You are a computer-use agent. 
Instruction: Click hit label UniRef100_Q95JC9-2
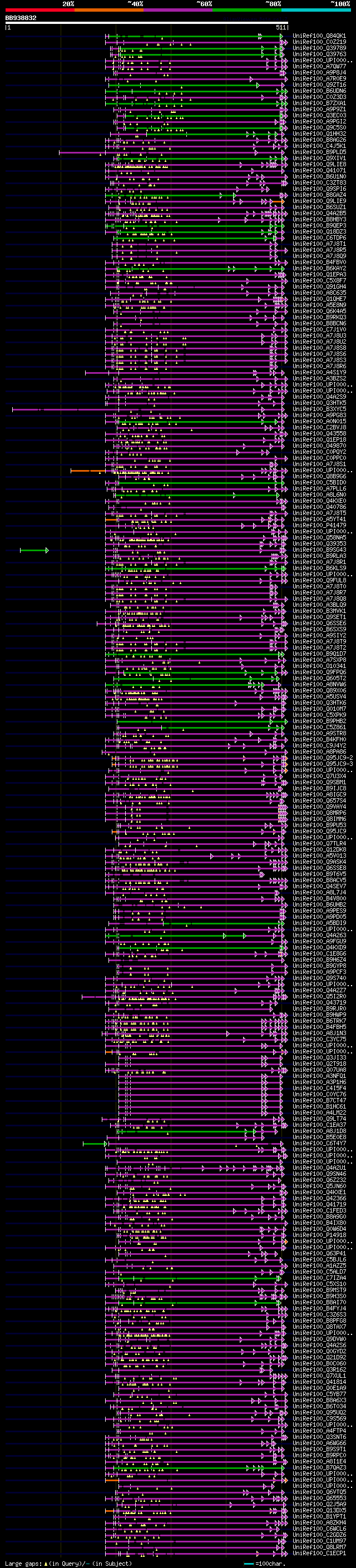323,759
